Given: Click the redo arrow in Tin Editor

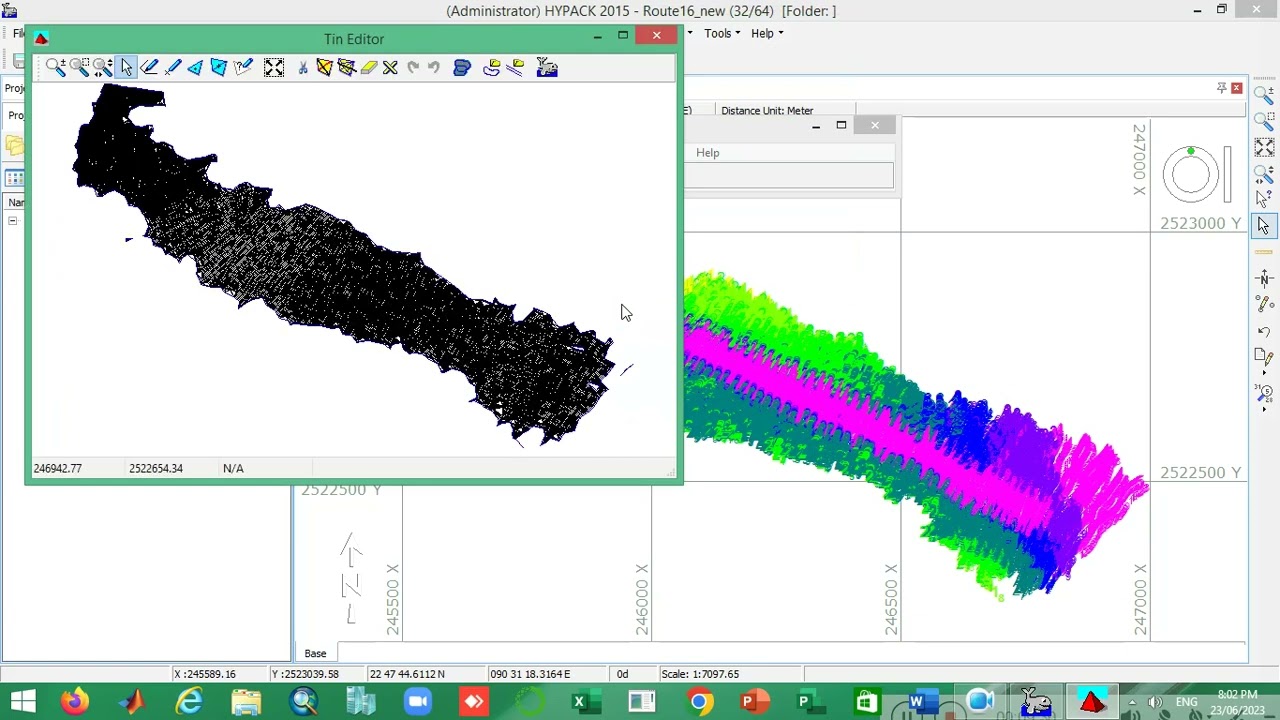Looking at the screenshot, I should 412,67.
